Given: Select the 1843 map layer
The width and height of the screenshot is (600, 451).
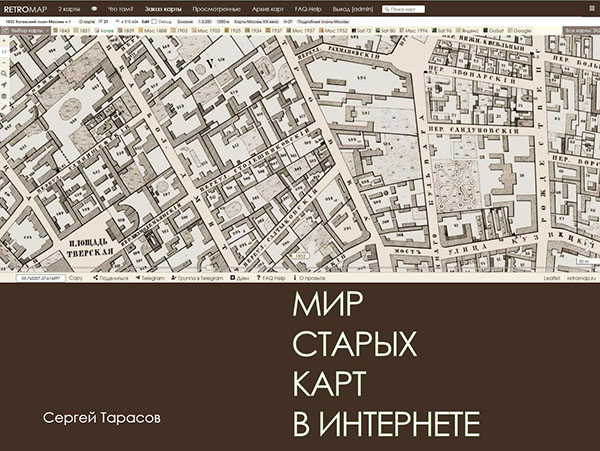Looking at the screenshot, I should [x=61, y=31].
